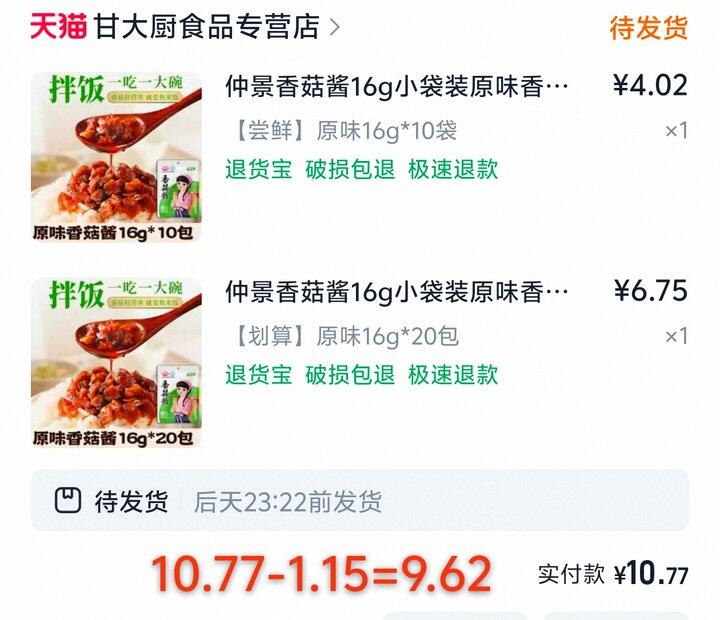Click 极速退款 tag under first item
Viewport: 720px width, 620px height.
pyautogui.click(x=453, y=169)
